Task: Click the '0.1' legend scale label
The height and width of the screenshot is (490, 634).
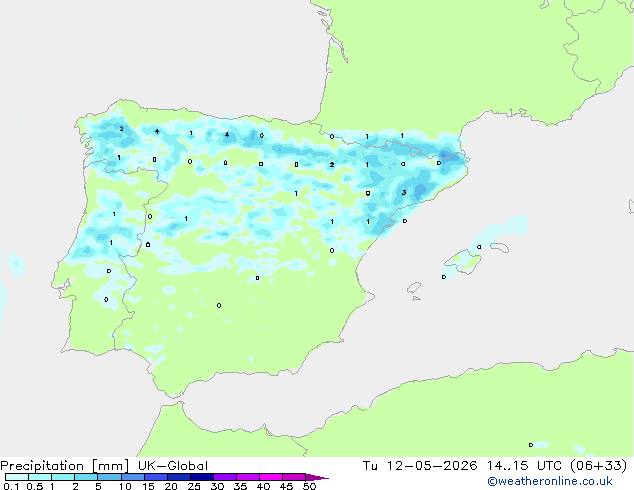Action: [11, 486]
